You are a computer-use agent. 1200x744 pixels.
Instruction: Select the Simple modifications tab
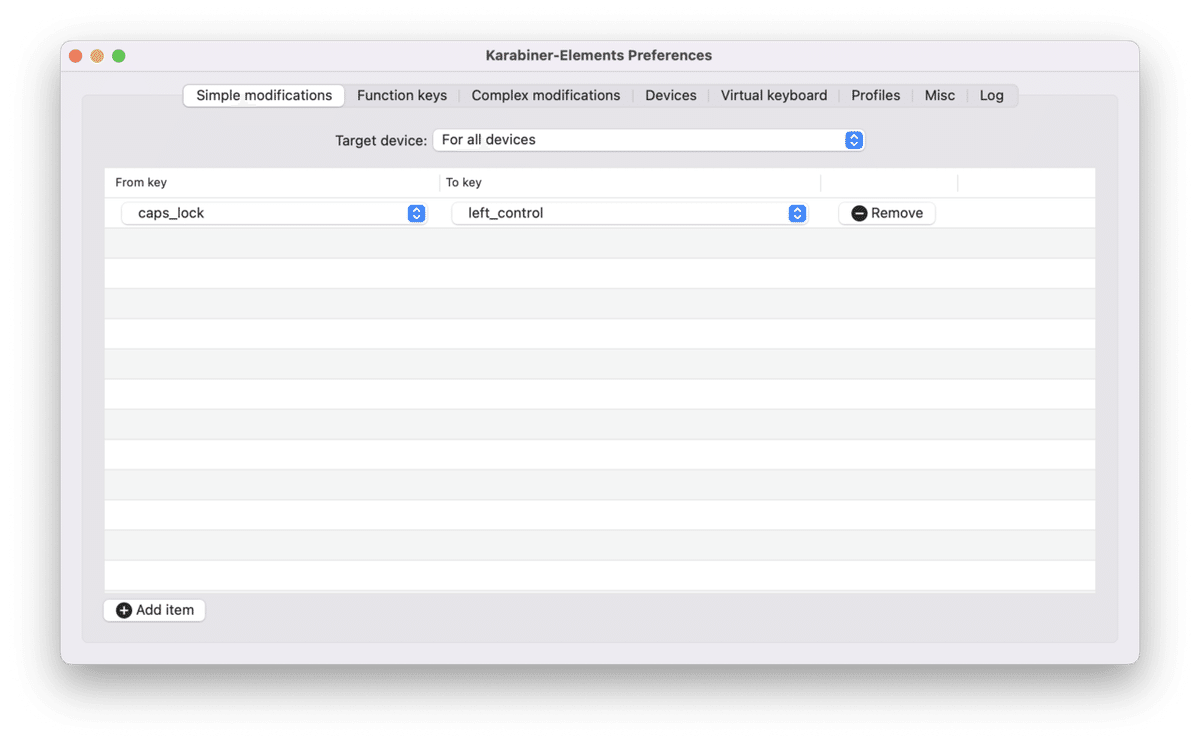263,95
